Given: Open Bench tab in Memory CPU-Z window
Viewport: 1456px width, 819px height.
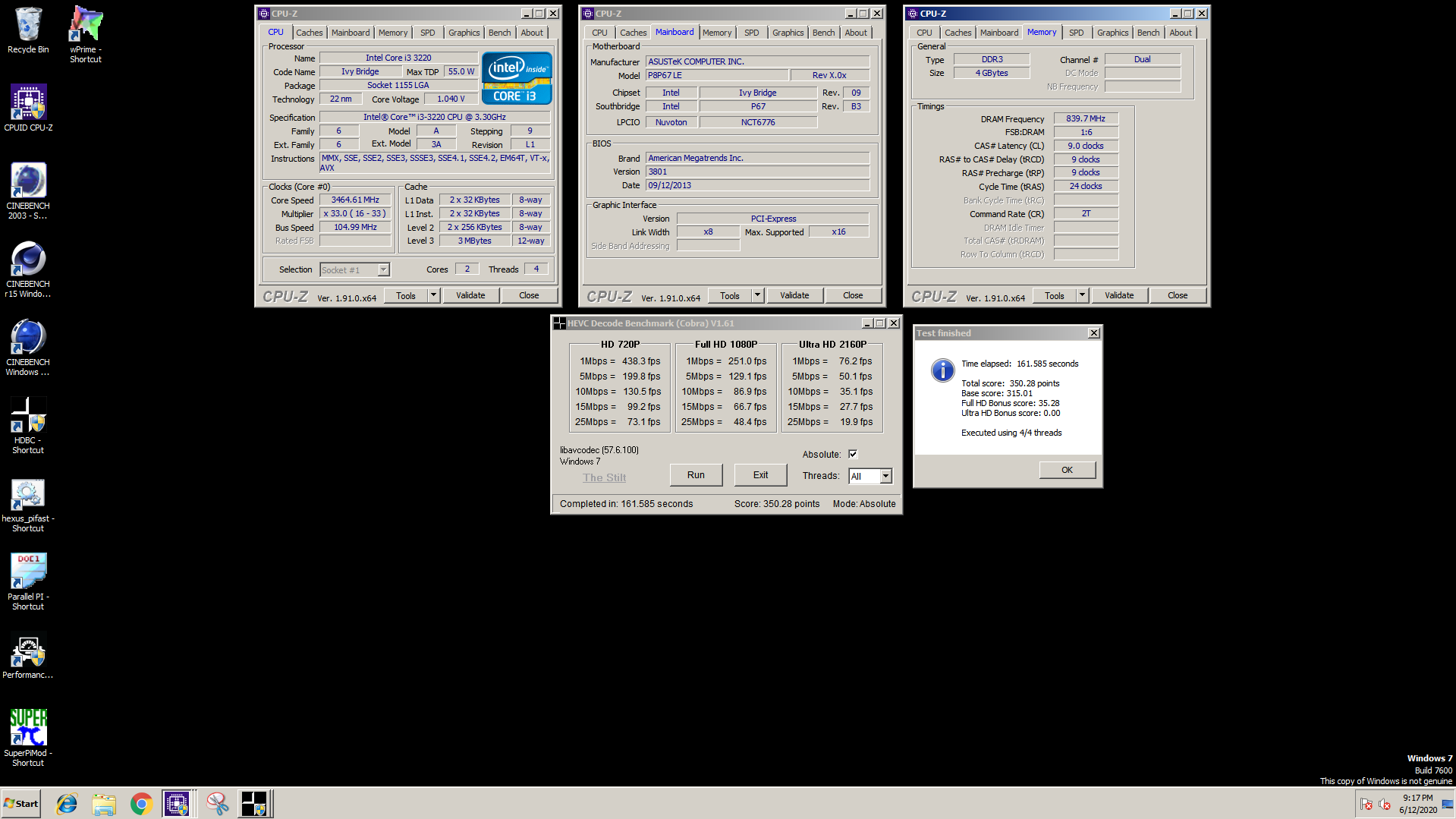Looking at the screenshot, I should (x=1148, y=33).
